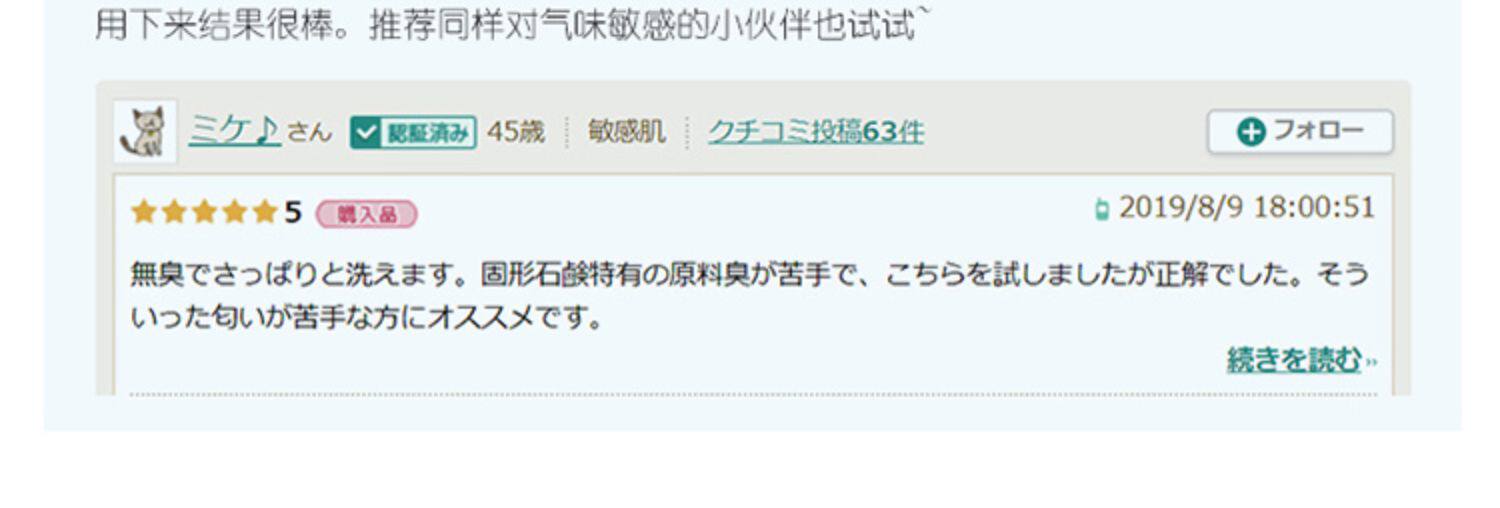Open the クチコミ投稿63件 link
This screenshot has height=508, width=1500.
(x=816, y=132)
